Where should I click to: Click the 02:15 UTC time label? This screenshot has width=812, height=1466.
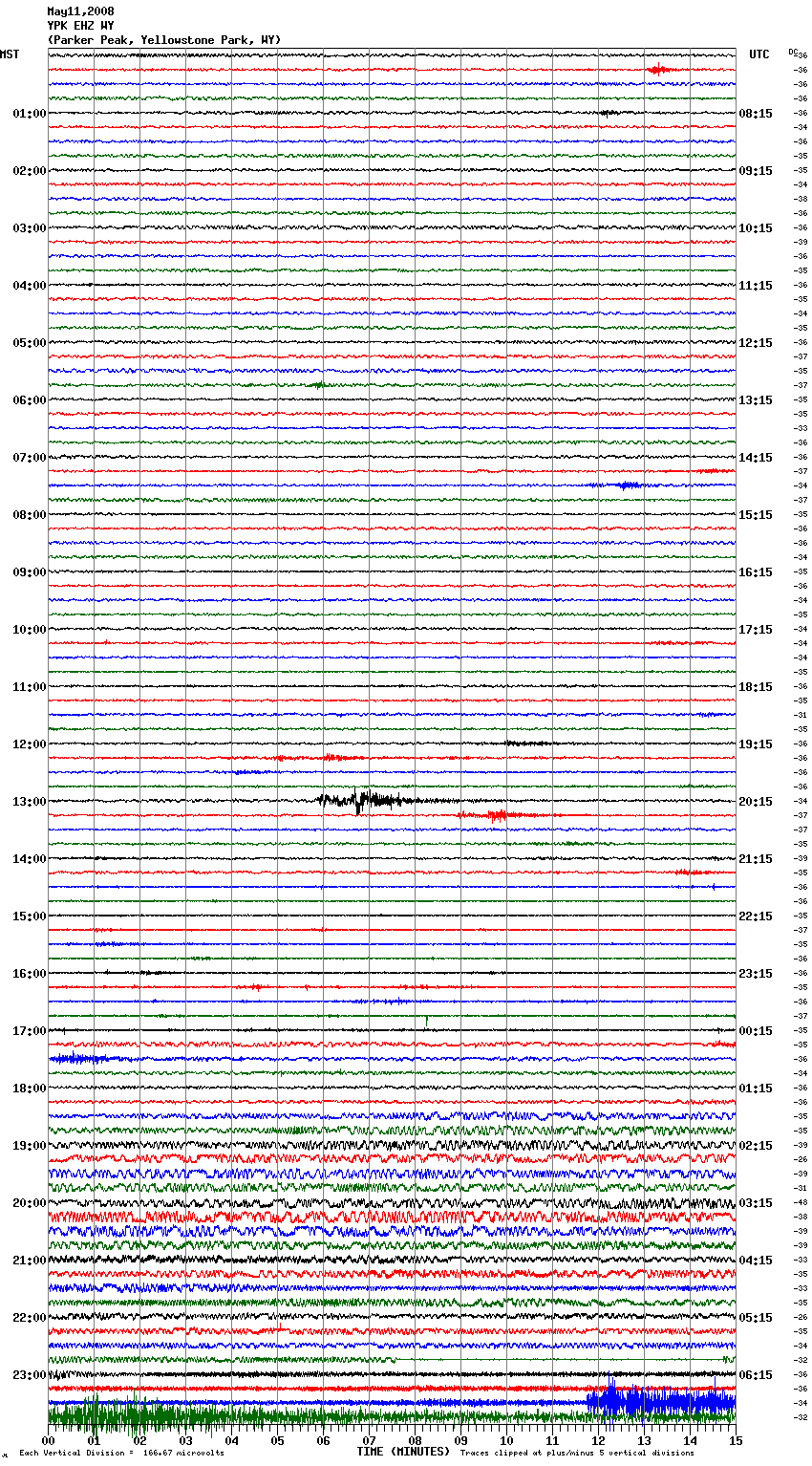(x=756, y=1146)
